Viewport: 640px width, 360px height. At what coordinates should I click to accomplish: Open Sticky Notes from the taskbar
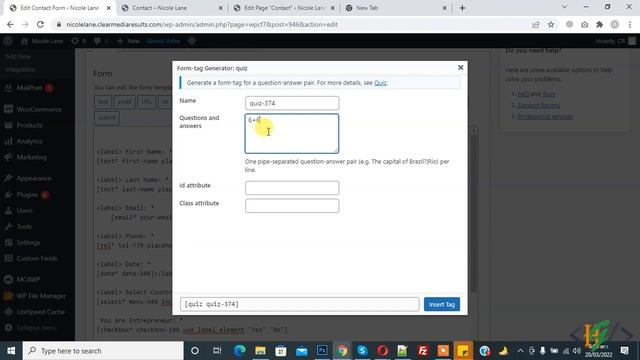[463, 351]
